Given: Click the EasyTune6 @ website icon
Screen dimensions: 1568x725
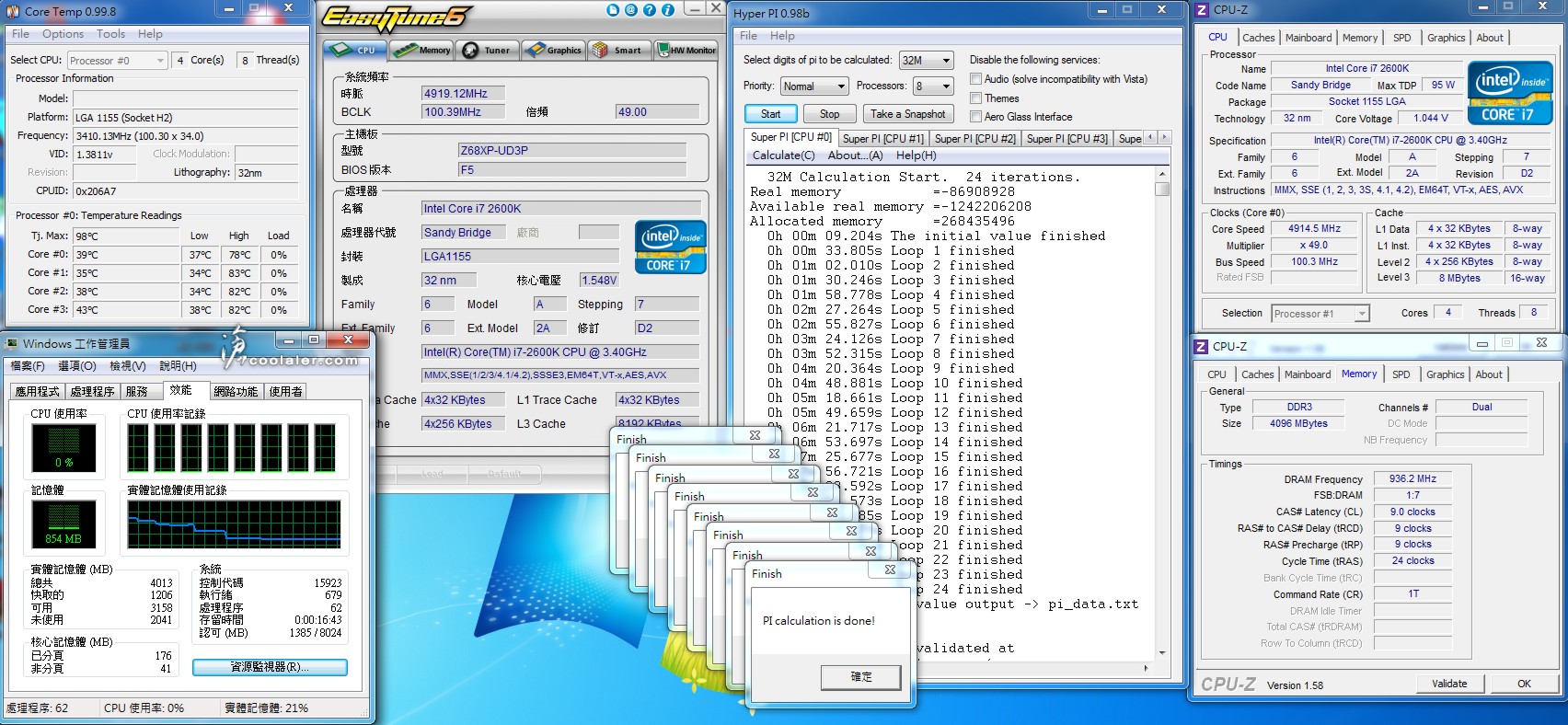Looking at the screenshot, I should pyautogui.click(x=631, y=10).
